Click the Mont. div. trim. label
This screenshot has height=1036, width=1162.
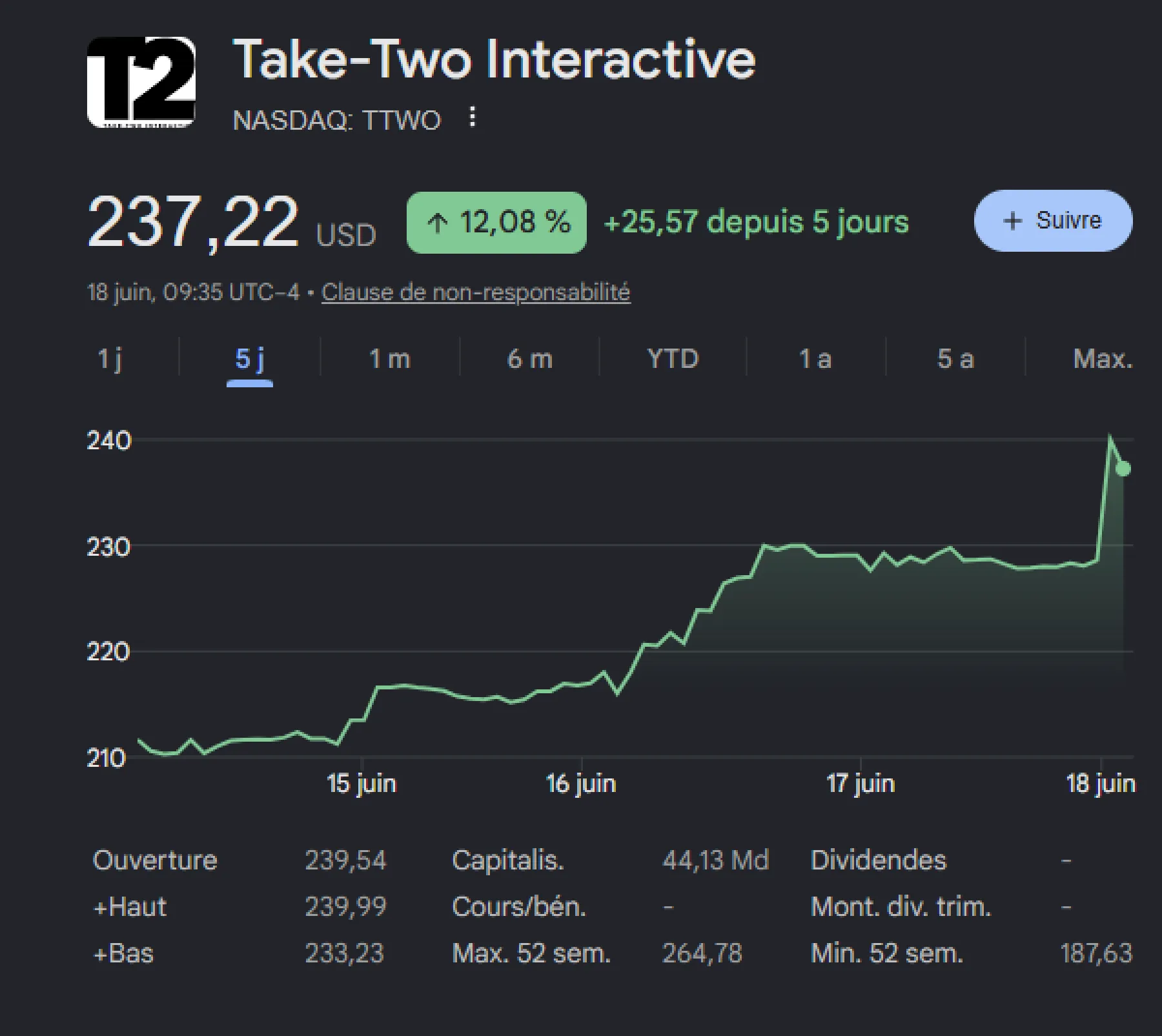[901, 907]
